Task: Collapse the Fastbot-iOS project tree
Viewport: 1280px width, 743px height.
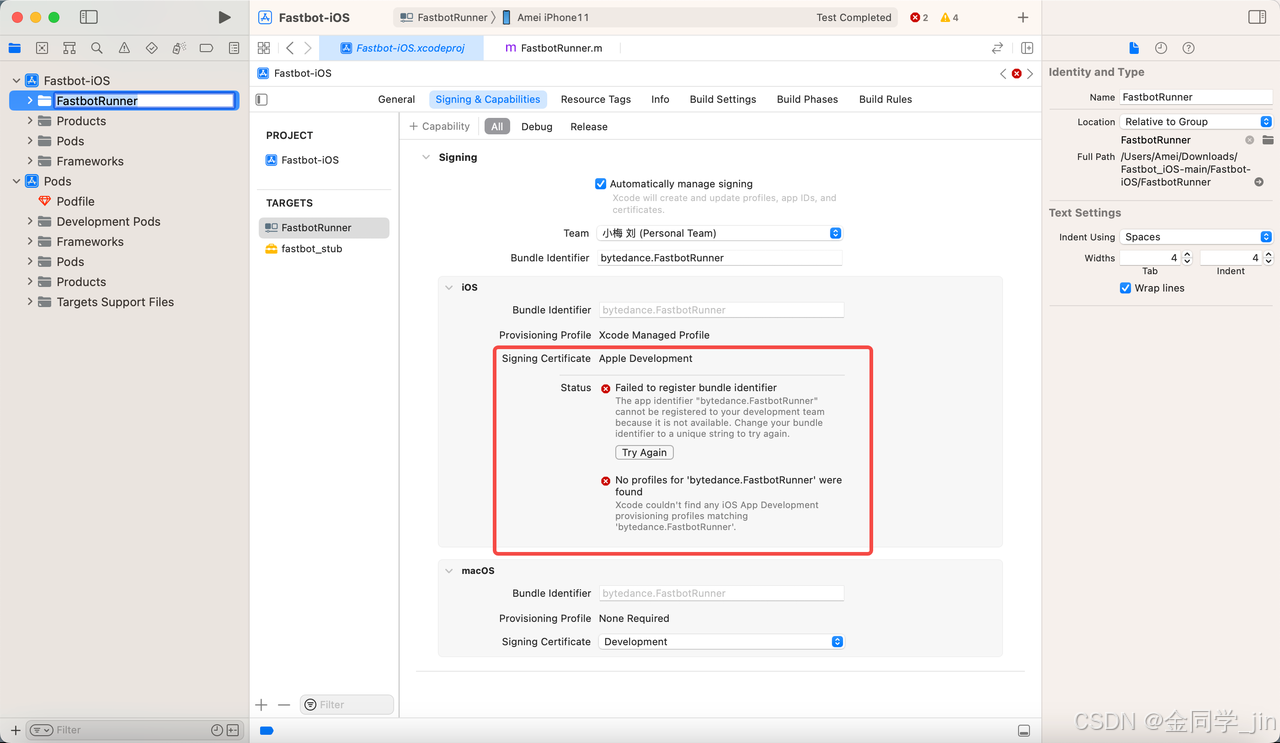Action: [x=16, y=81]
